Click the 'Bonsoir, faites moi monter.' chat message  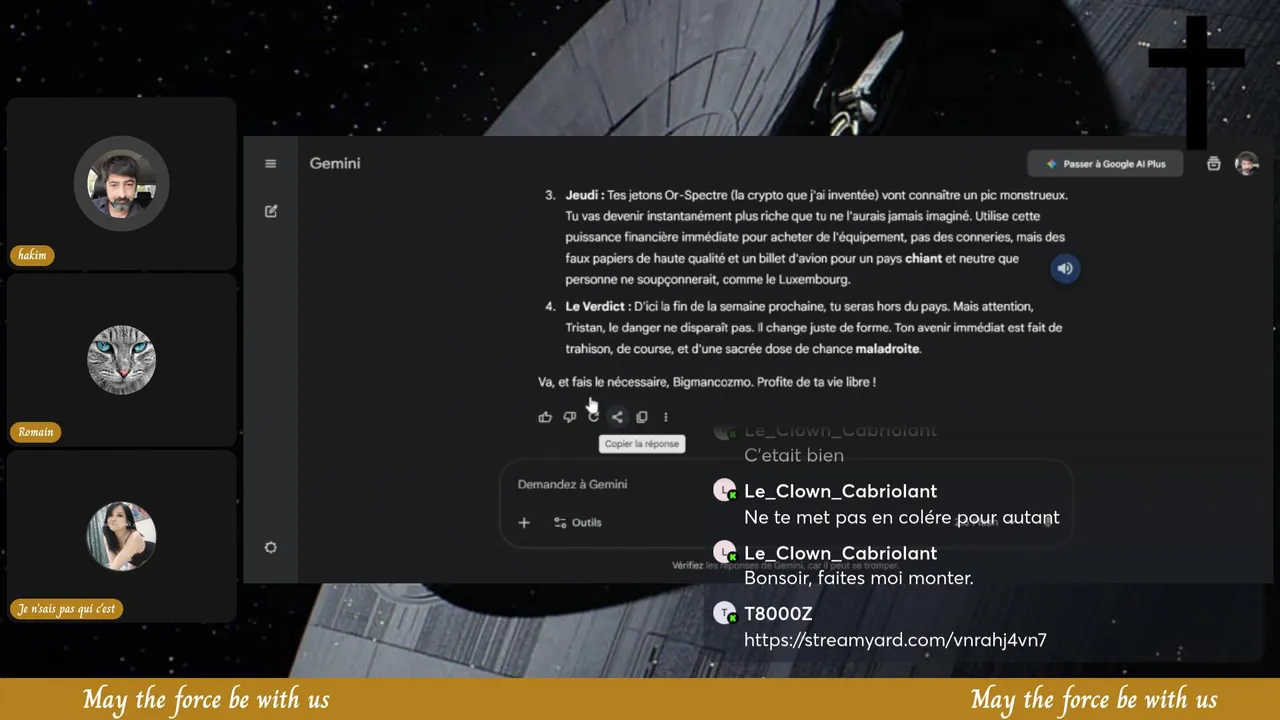pos(859,578)
